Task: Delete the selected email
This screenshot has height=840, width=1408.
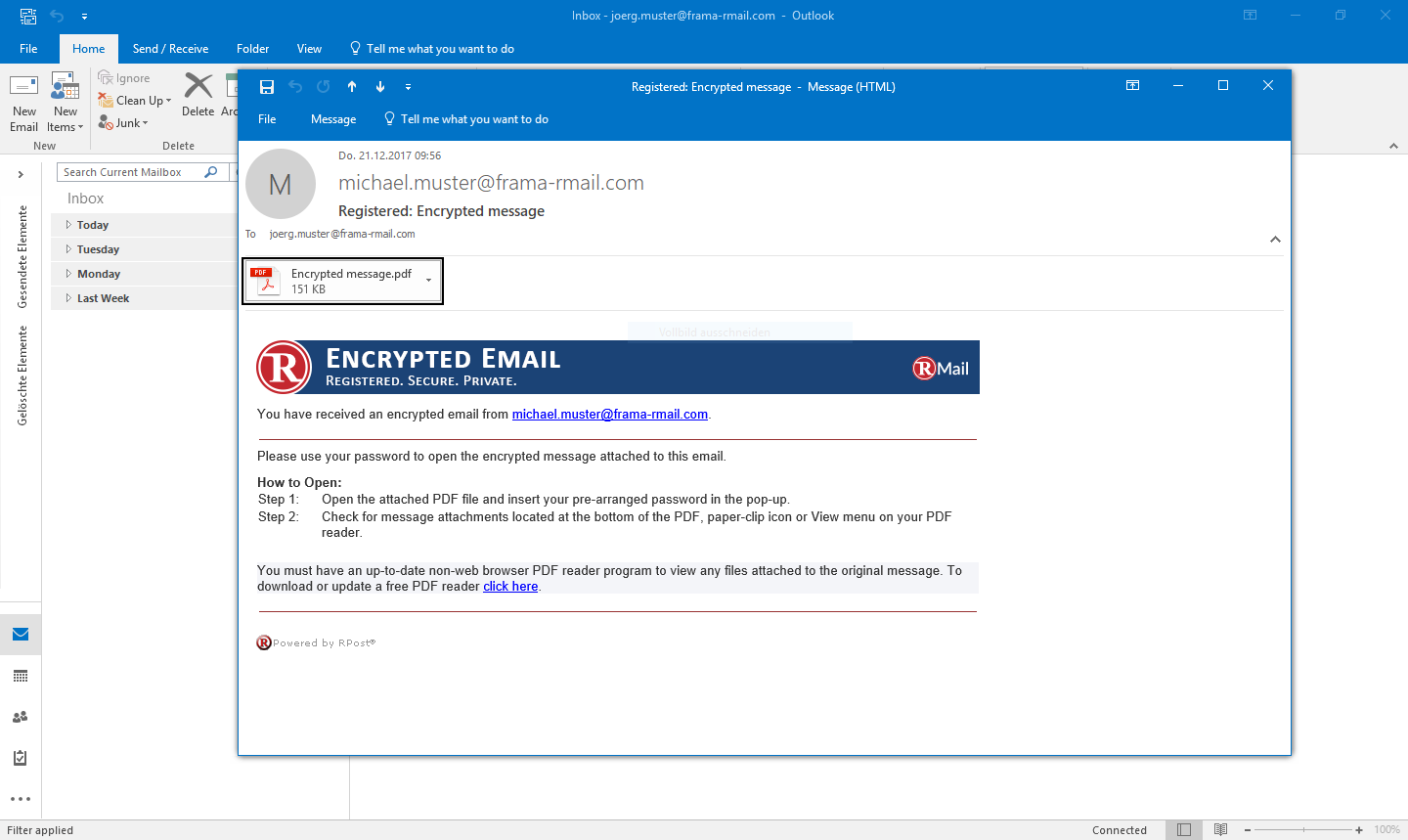Action: pyautogui.click(x=198, y=95)
